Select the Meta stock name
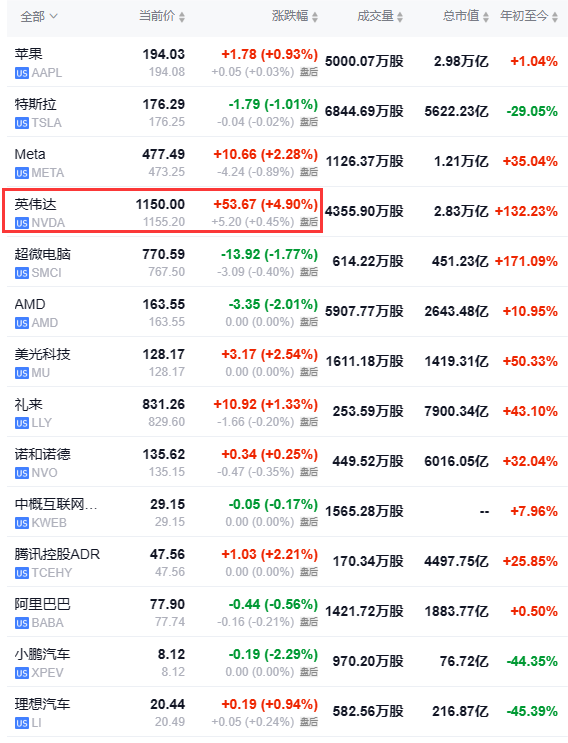This screenshot has height=743, width=568. (x=30, y=154)
